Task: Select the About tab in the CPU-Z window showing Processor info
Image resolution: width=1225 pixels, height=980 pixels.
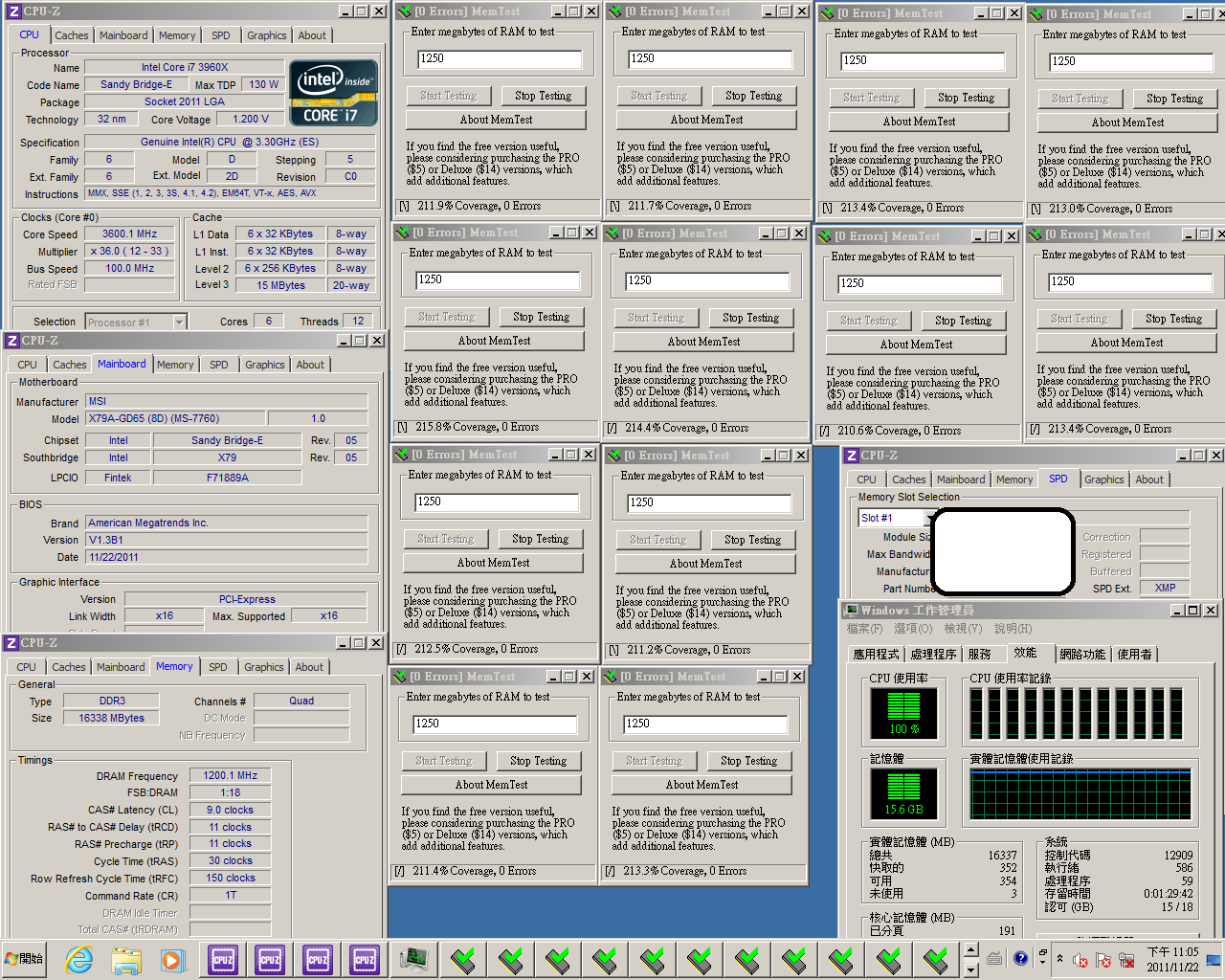Action: point(312,35)
